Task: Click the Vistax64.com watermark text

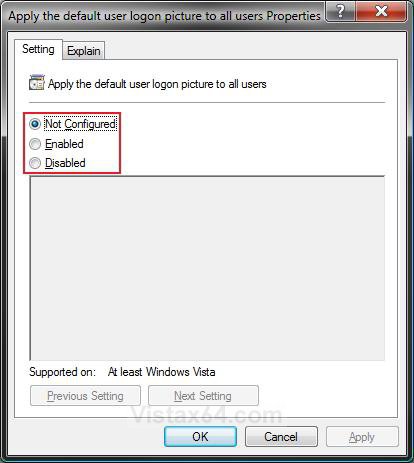Action: [x=207, y=415]
